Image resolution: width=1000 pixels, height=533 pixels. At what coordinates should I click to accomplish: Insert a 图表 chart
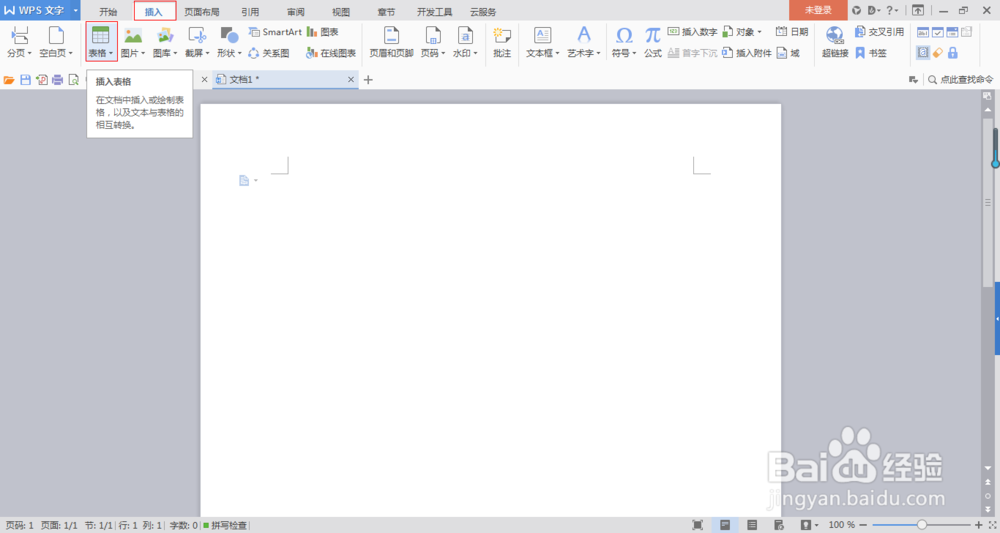pos(323,32)
